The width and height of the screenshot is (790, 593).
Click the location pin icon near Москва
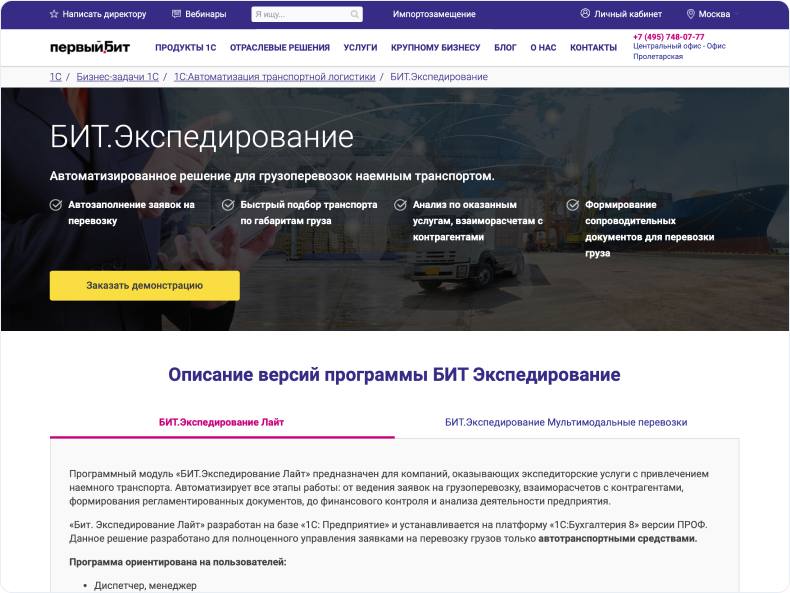point(690,14)
